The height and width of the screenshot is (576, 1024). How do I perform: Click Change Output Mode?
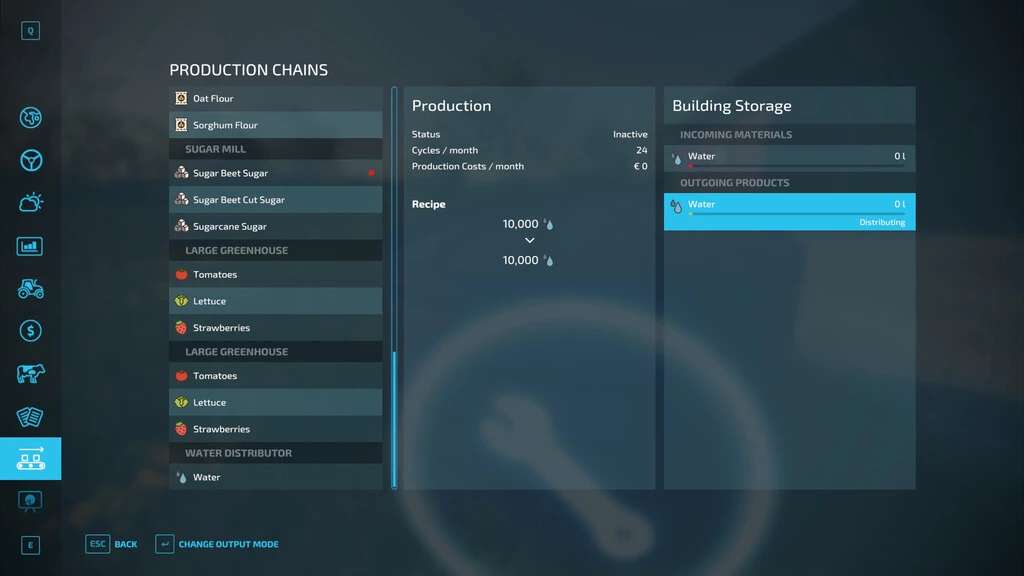click(217, 544)
